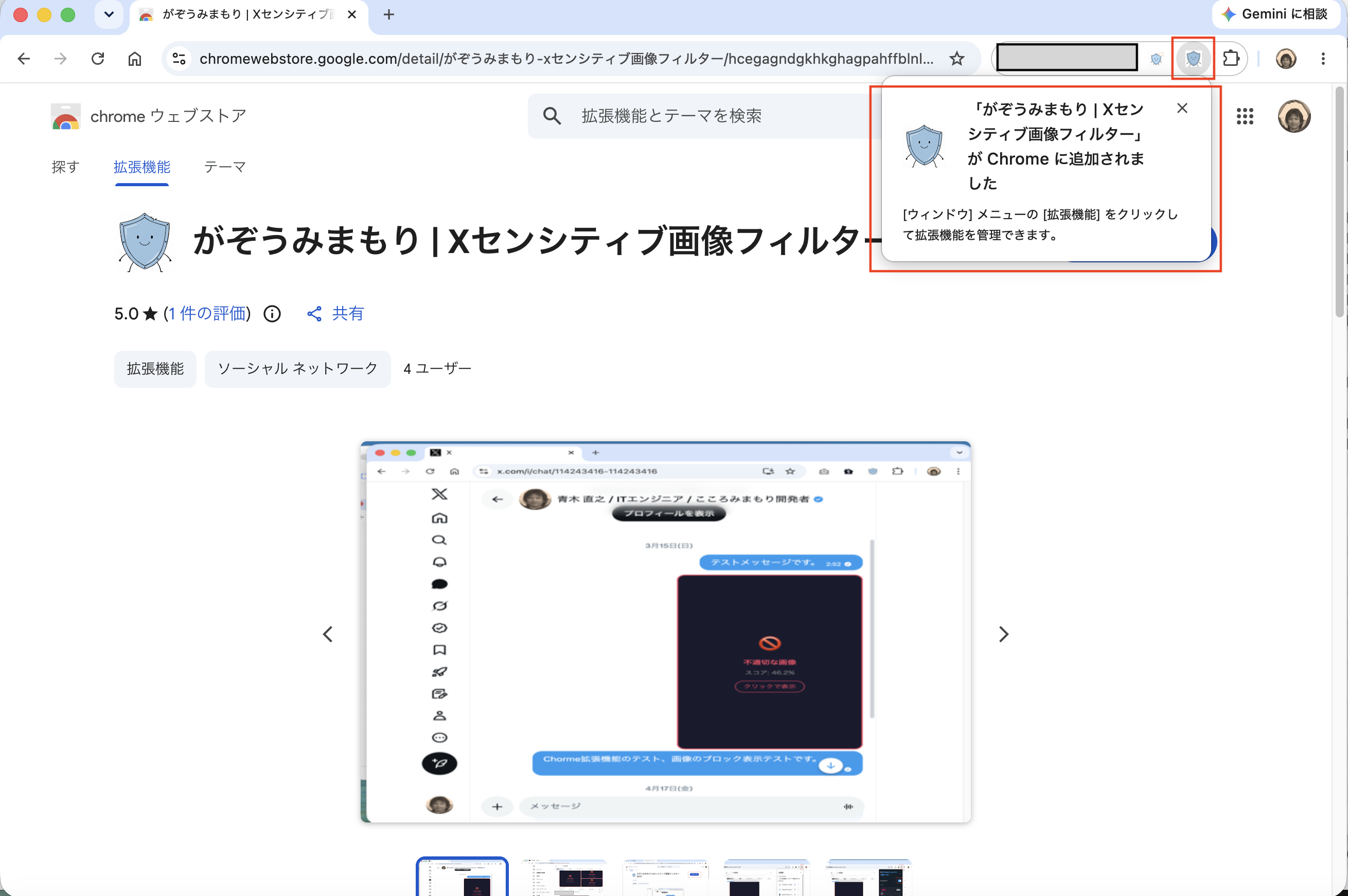Open the Chrome profile avatar in toolbar

(x=1286, y=58)
